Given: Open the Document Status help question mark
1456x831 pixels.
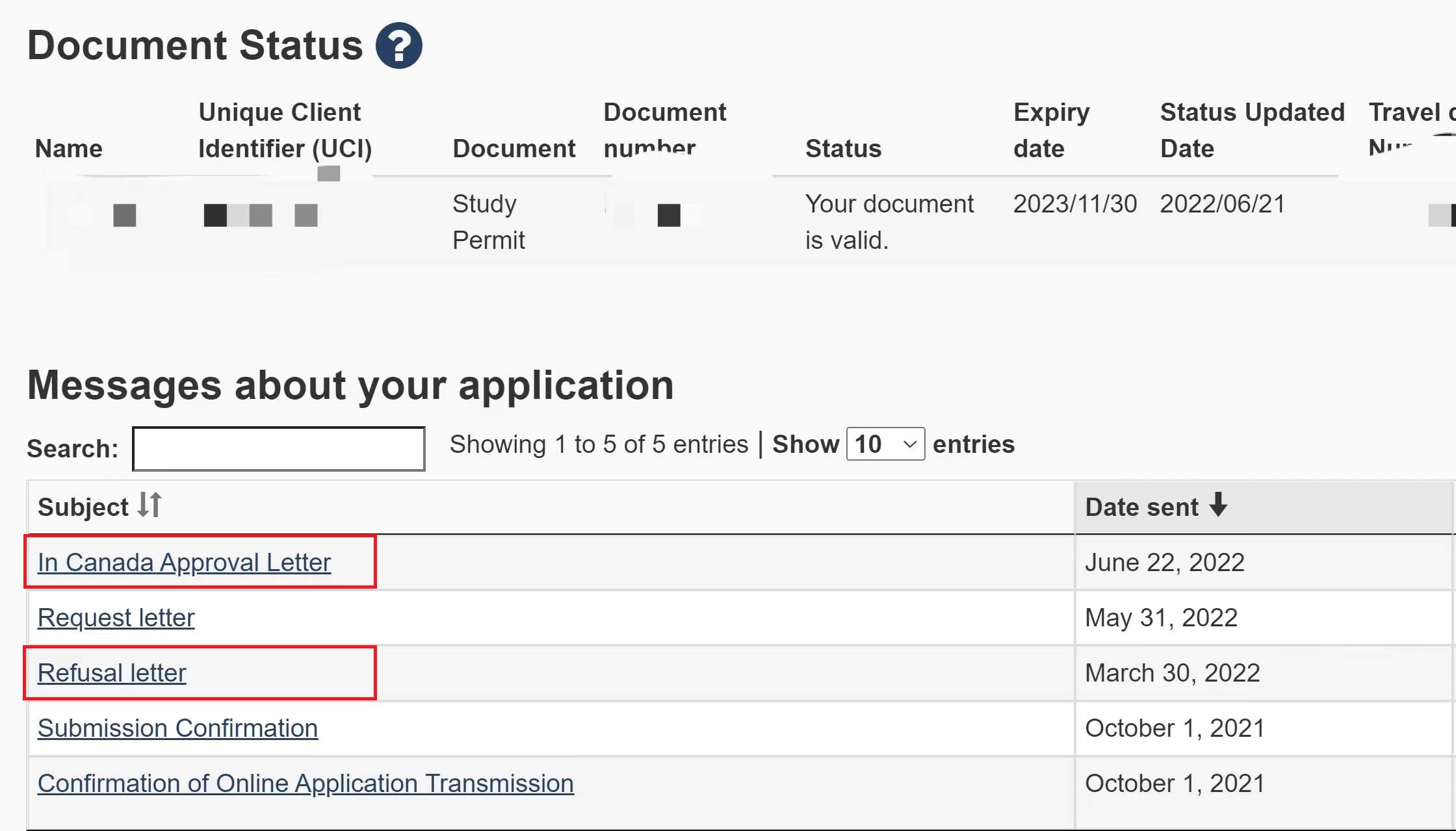Looking at the screenshot, I should tap(398, 45).
